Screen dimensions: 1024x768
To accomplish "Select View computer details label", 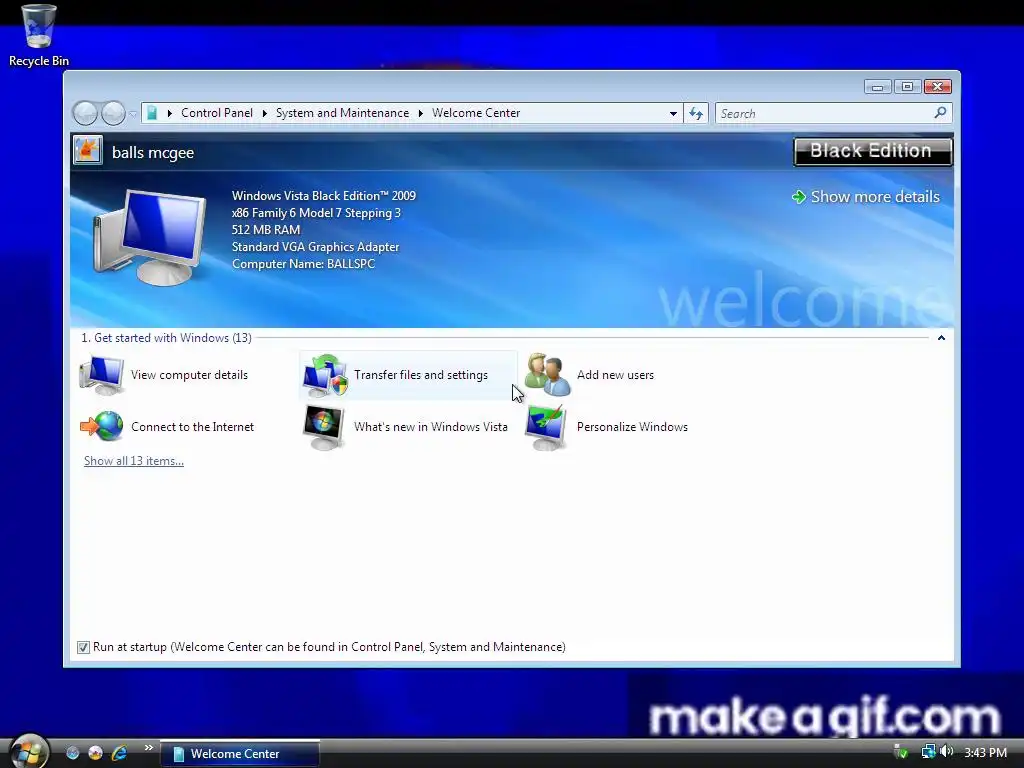I will click(x=189, y=375).
